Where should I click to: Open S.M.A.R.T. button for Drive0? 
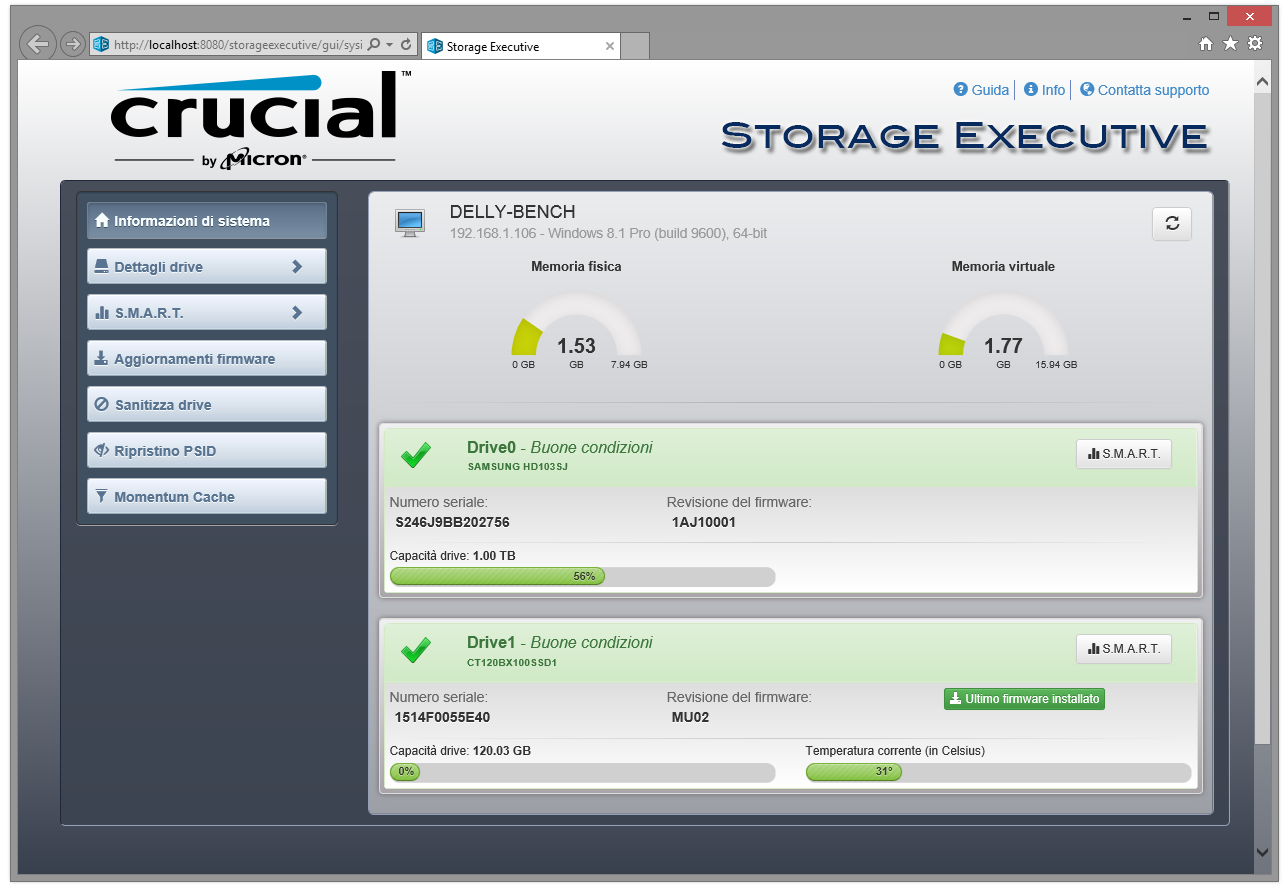point(1123,454)
